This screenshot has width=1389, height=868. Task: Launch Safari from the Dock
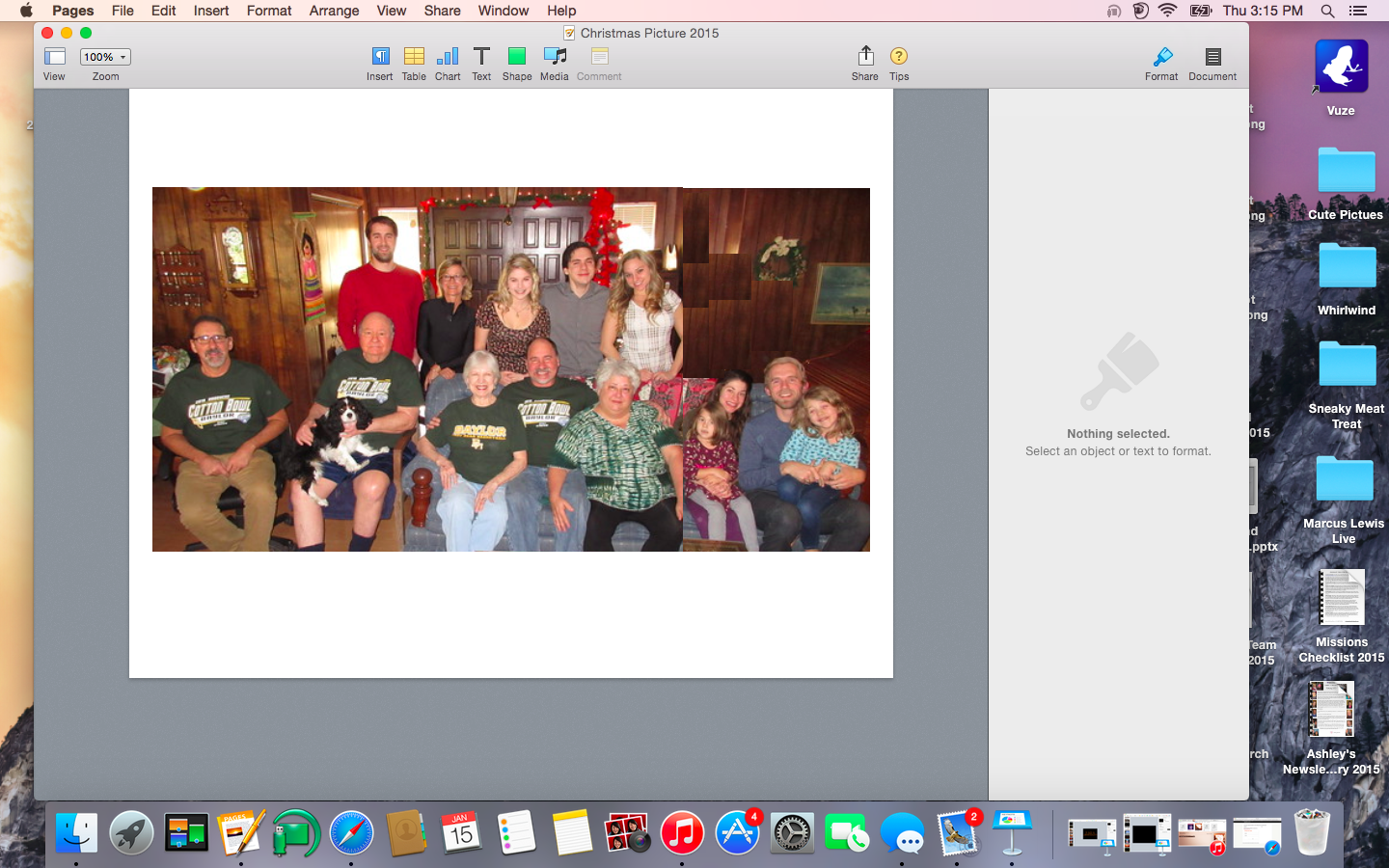351,833
